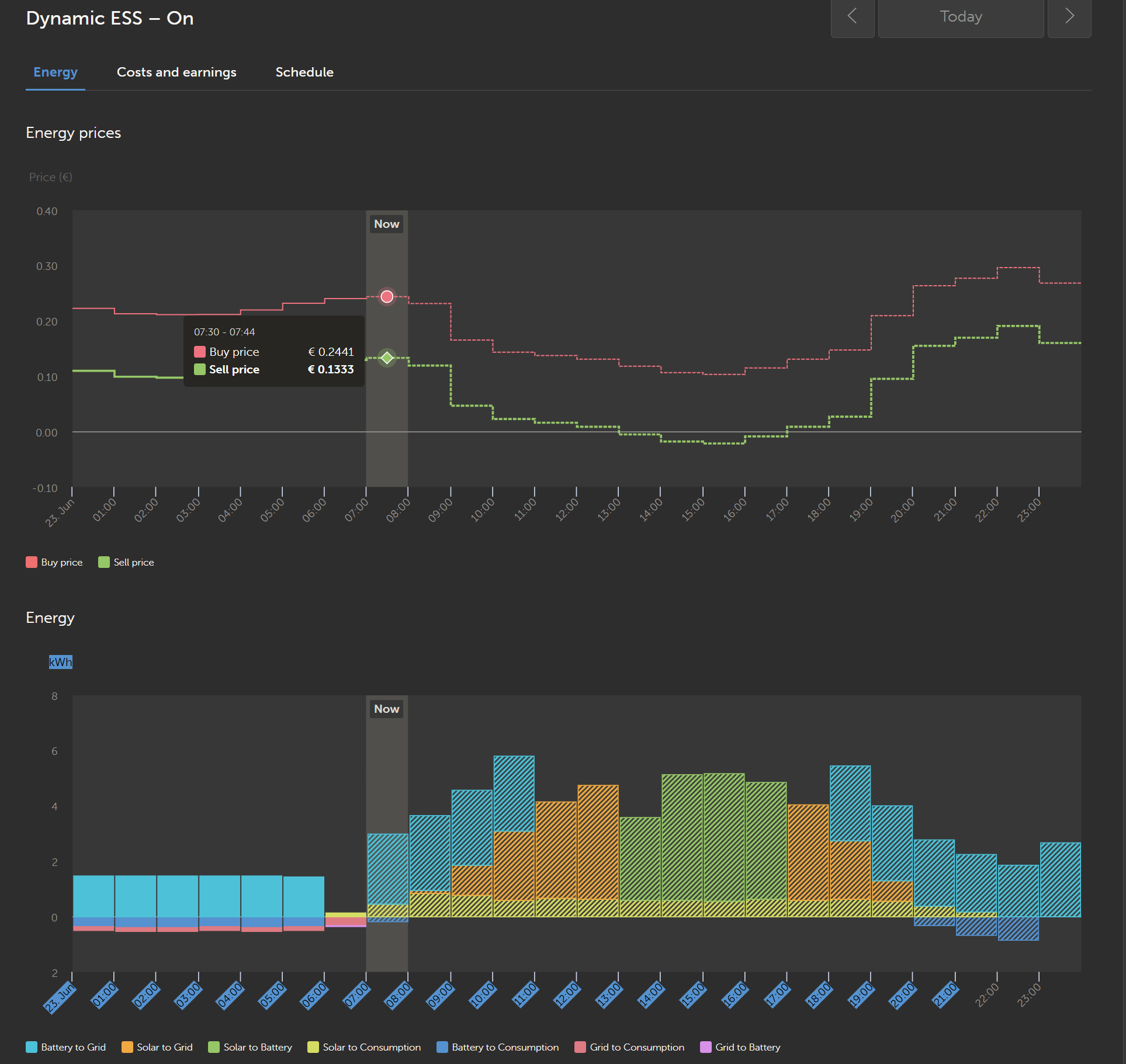Select the Energy tab

tap(56, 72)
